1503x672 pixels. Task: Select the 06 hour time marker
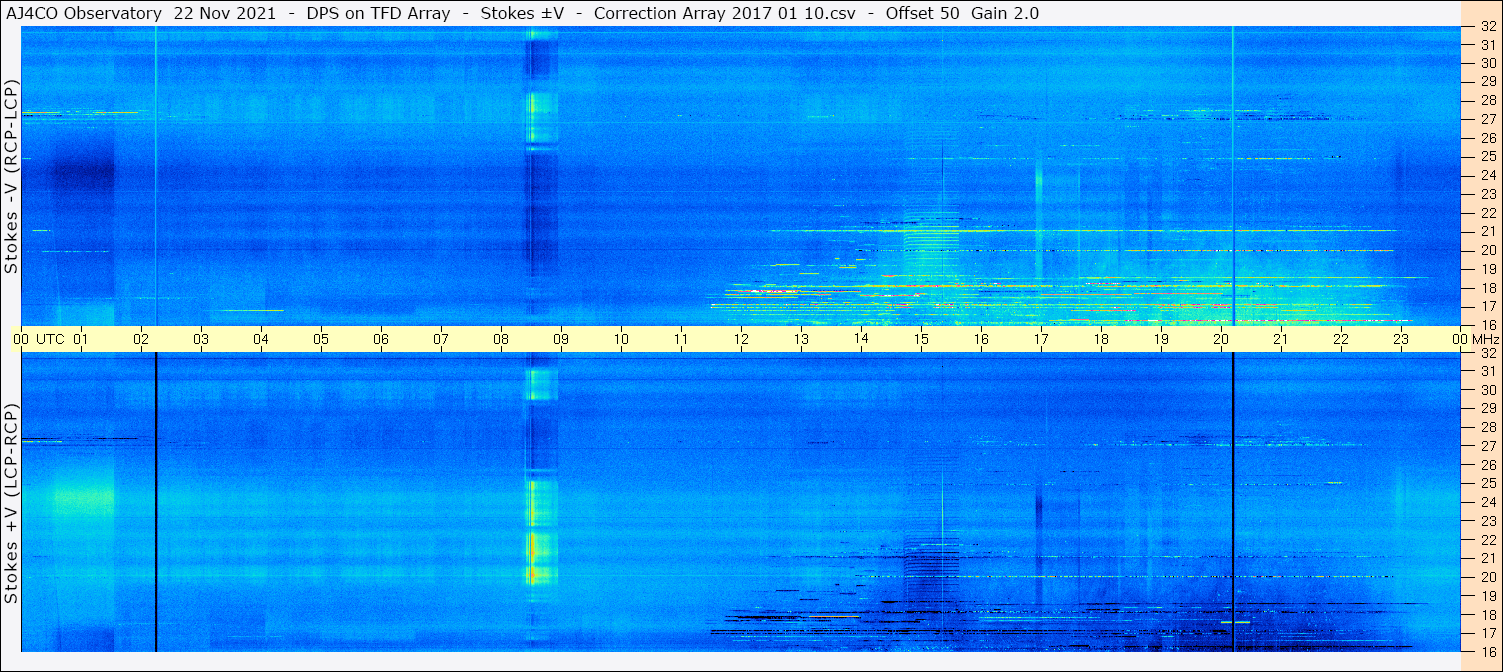click(x=381, y=339)
